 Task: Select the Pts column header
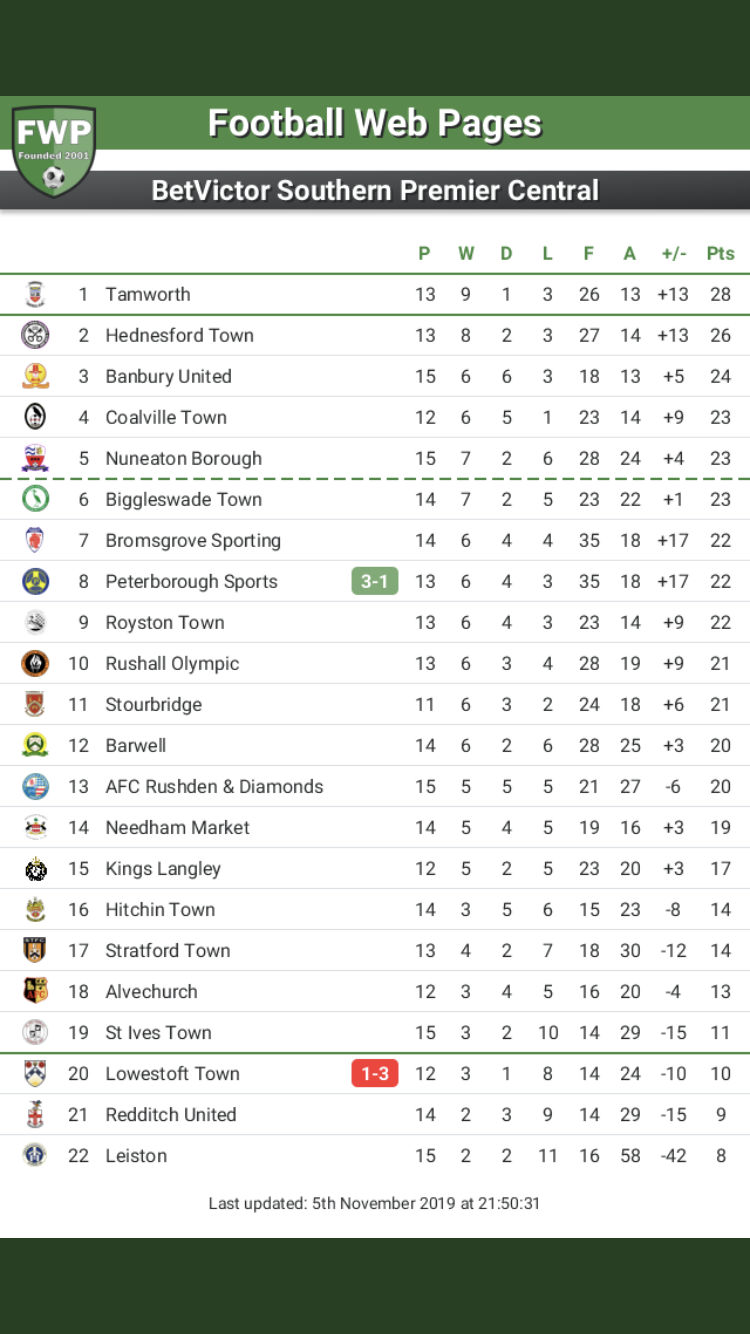point(720,253)
